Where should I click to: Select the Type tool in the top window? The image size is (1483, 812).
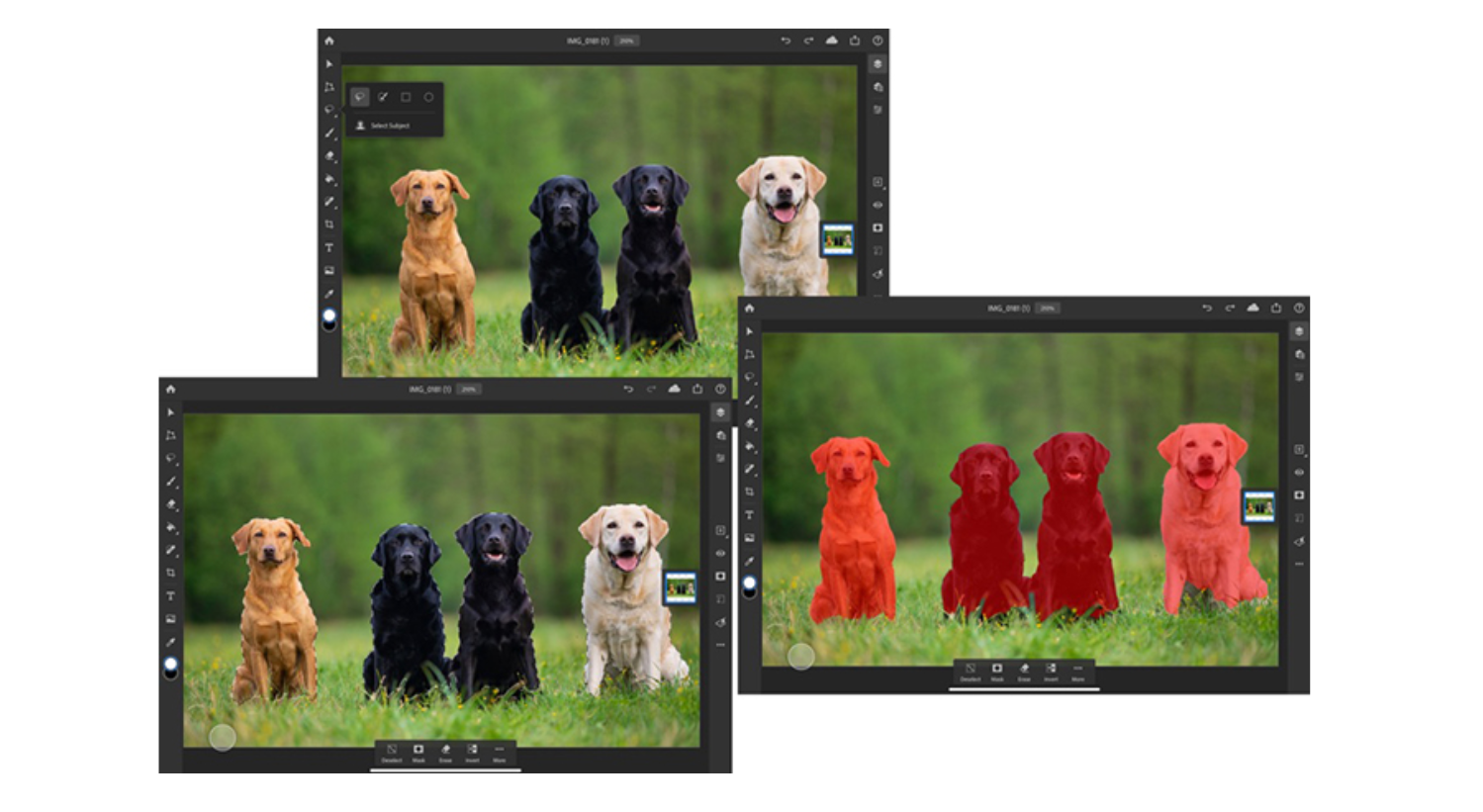[329, 247]
